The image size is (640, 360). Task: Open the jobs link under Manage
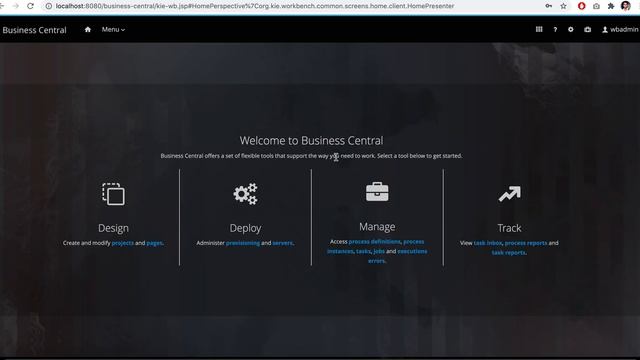[379, 251]
